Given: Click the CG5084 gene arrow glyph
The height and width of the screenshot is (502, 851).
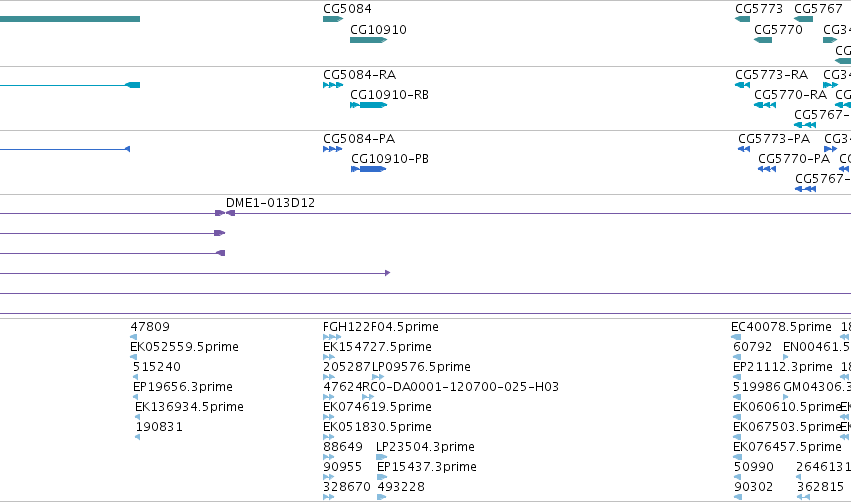Looking at the screenshot, I should (x=333, y=19).
